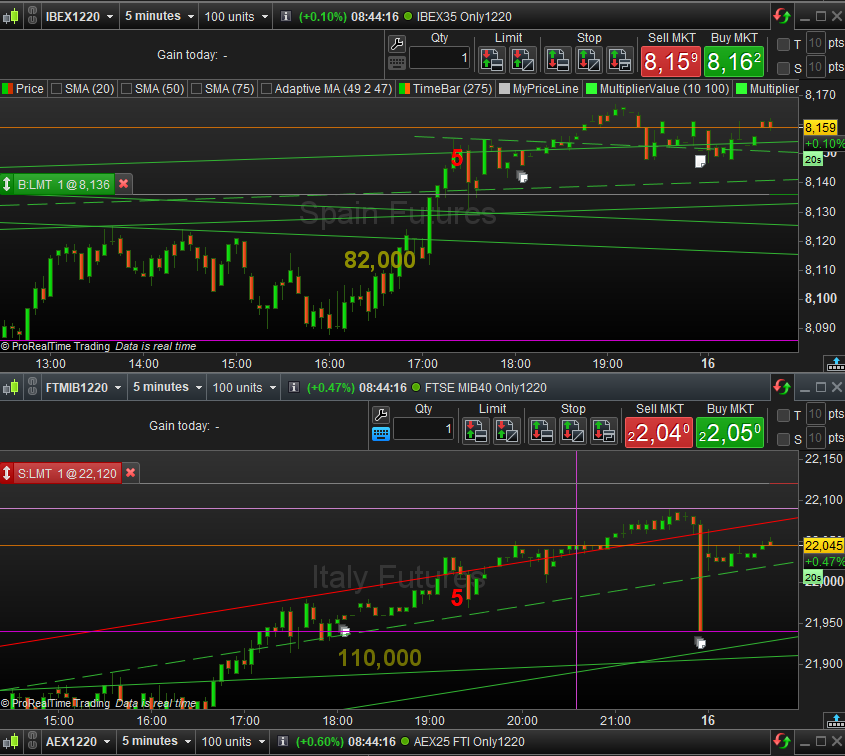Click T points field in IBEX panel
The image size is (845, 756).
pyautogui.click(x=815, y=43)
